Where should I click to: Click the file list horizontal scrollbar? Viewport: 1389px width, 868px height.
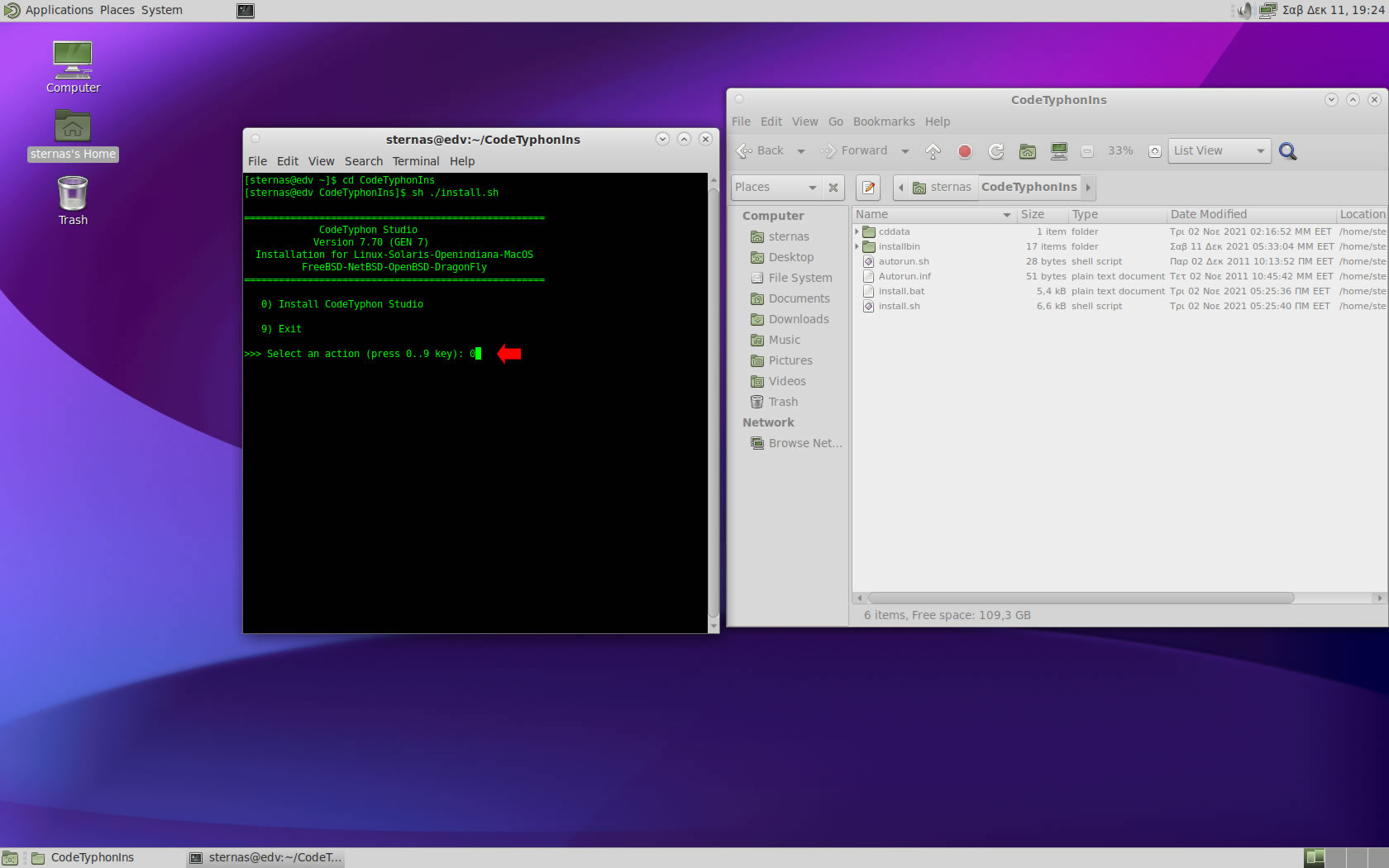coord(1081,598)
